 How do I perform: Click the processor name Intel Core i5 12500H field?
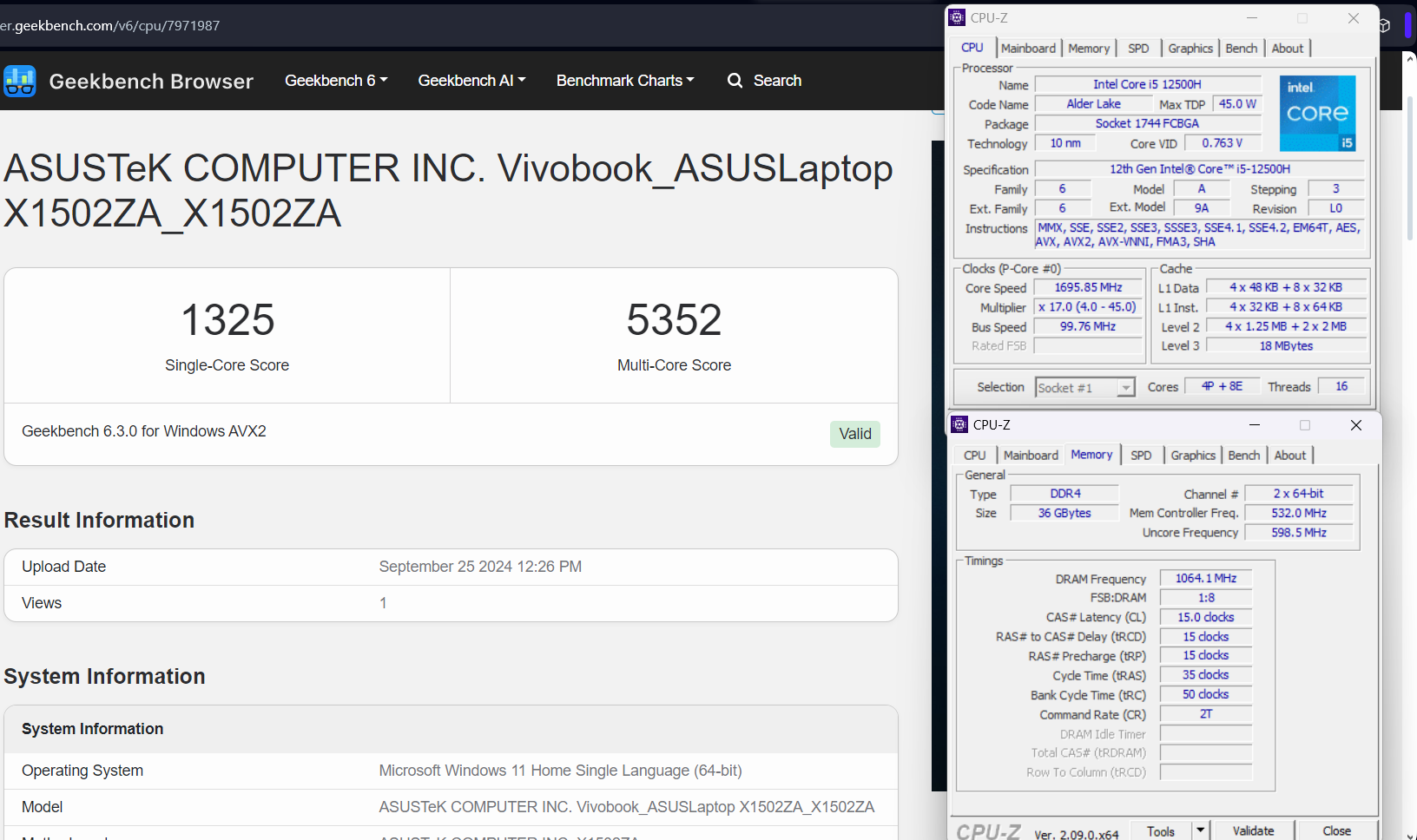1147,84
